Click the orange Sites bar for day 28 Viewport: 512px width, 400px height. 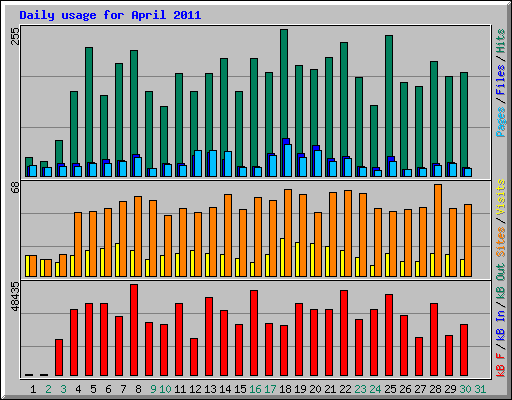tap(438, 230)
